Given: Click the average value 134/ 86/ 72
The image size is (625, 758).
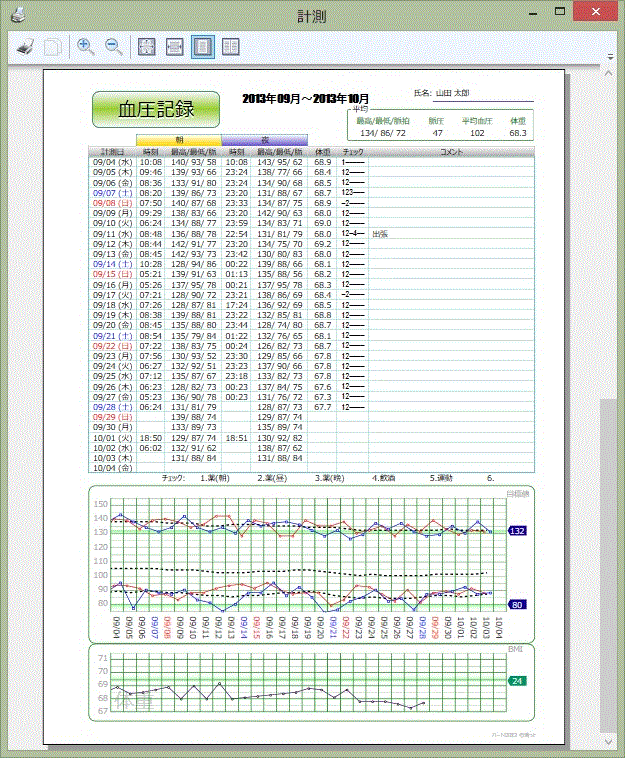Looking at the screenshot, I should tap(383, 133).
